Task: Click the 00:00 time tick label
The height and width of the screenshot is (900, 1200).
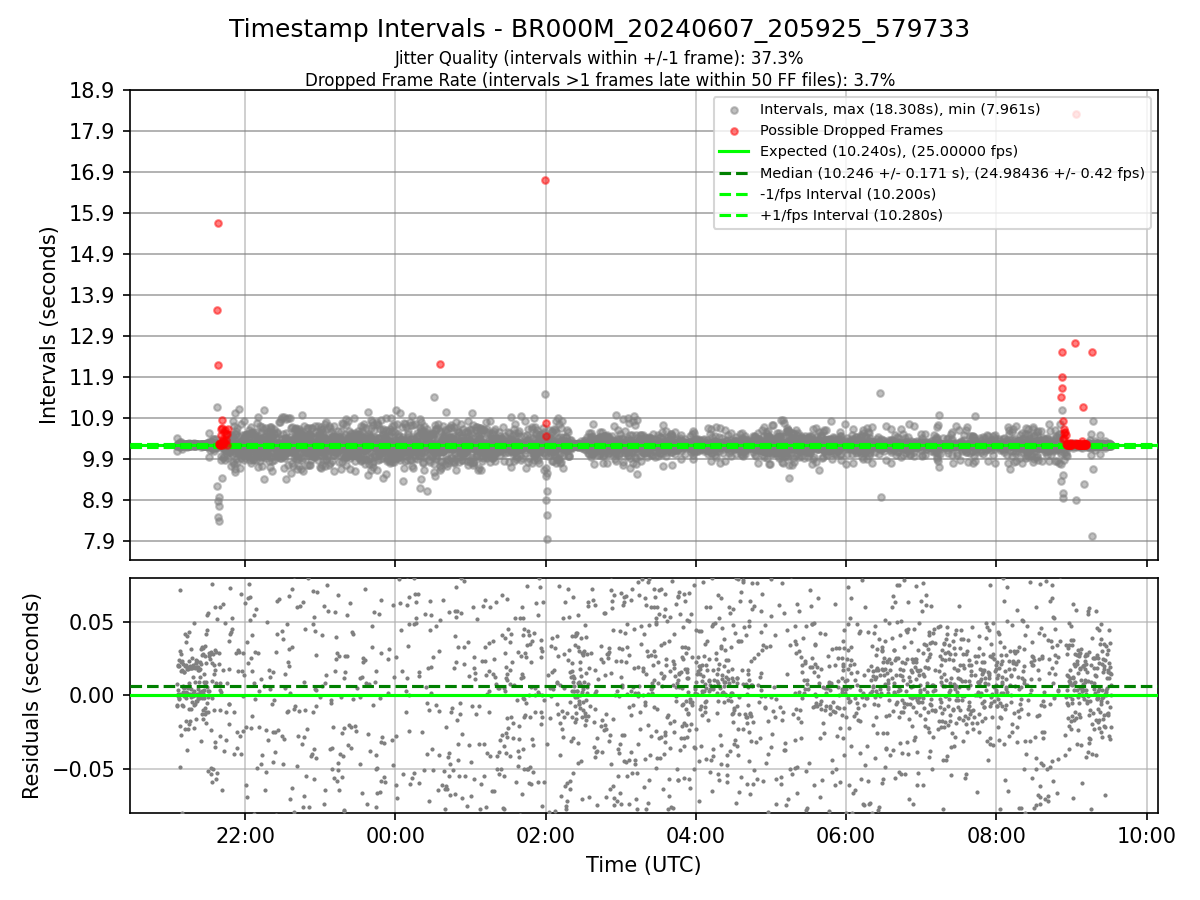Action: (x=395, y=834)
